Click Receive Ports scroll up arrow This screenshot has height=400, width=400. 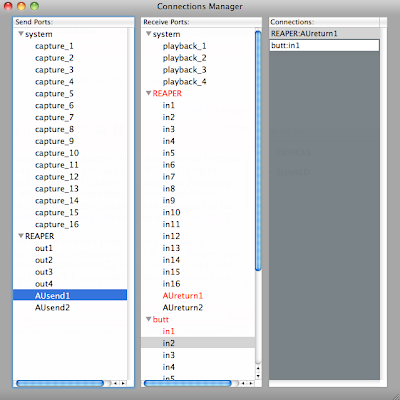pyautogui.click(x=258, y=368)
